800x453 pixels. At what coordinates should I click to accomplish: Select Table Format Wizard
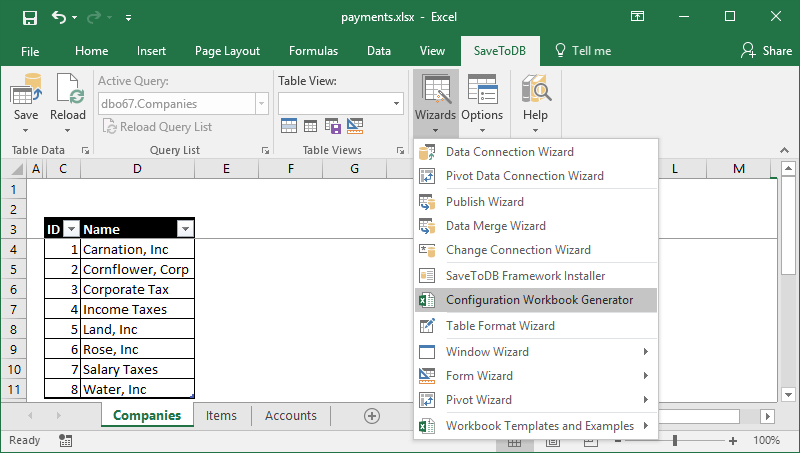(x=536, y=326)
